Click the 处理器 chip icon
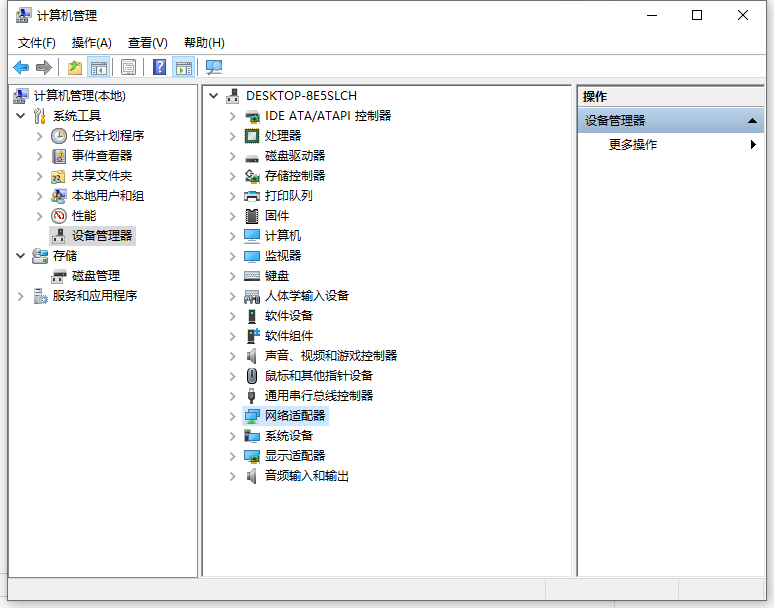Viewport: 774px width, 608px height. click(252, 136)
